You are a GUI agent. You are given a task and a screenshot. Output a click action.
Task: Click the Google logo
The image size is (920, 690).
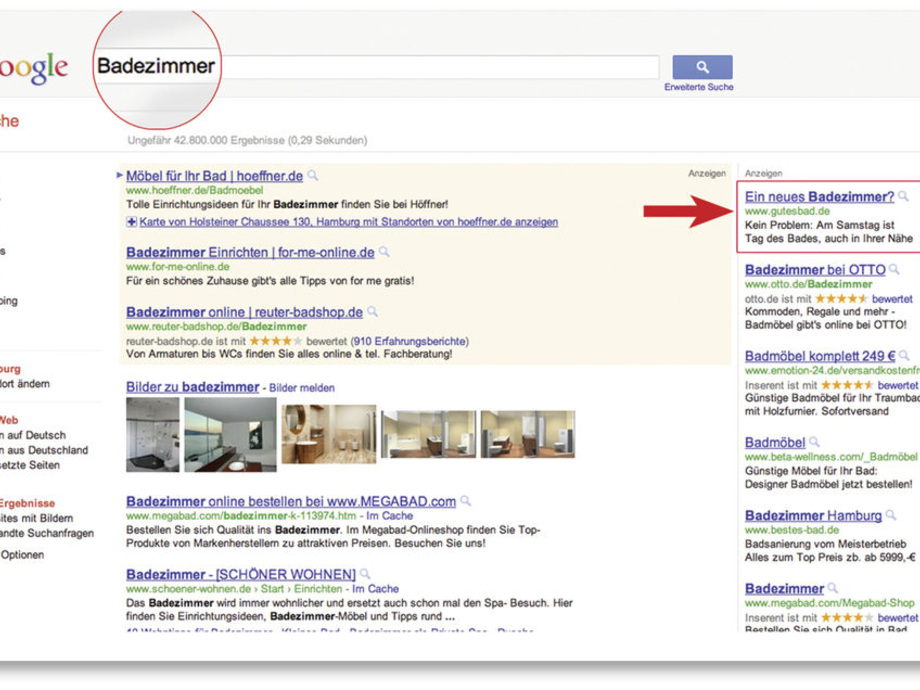(x=33, y=68)
